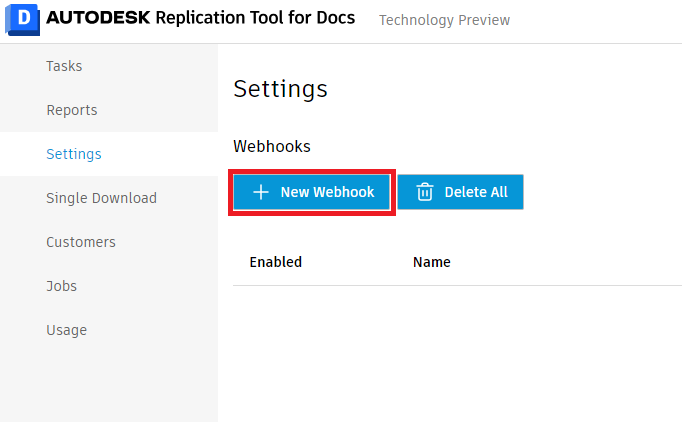The width and height of the screenshot is (682, 422).
Task: Click the Name column header
Action: pyautogui.click(x=431, y=262)
